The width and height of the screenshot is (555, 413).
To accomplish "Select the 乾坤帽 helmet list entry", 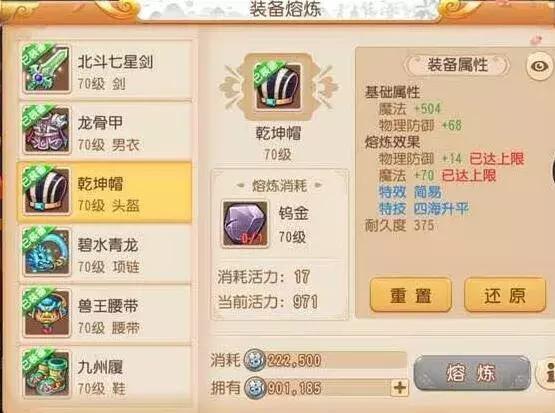I will coord(105,192).
